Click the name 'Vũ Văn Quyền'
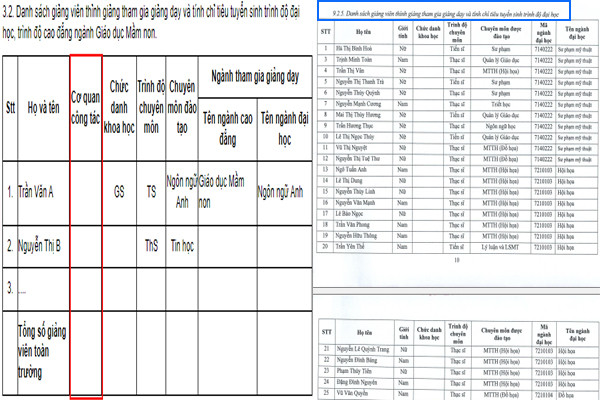 coord(352,393)
